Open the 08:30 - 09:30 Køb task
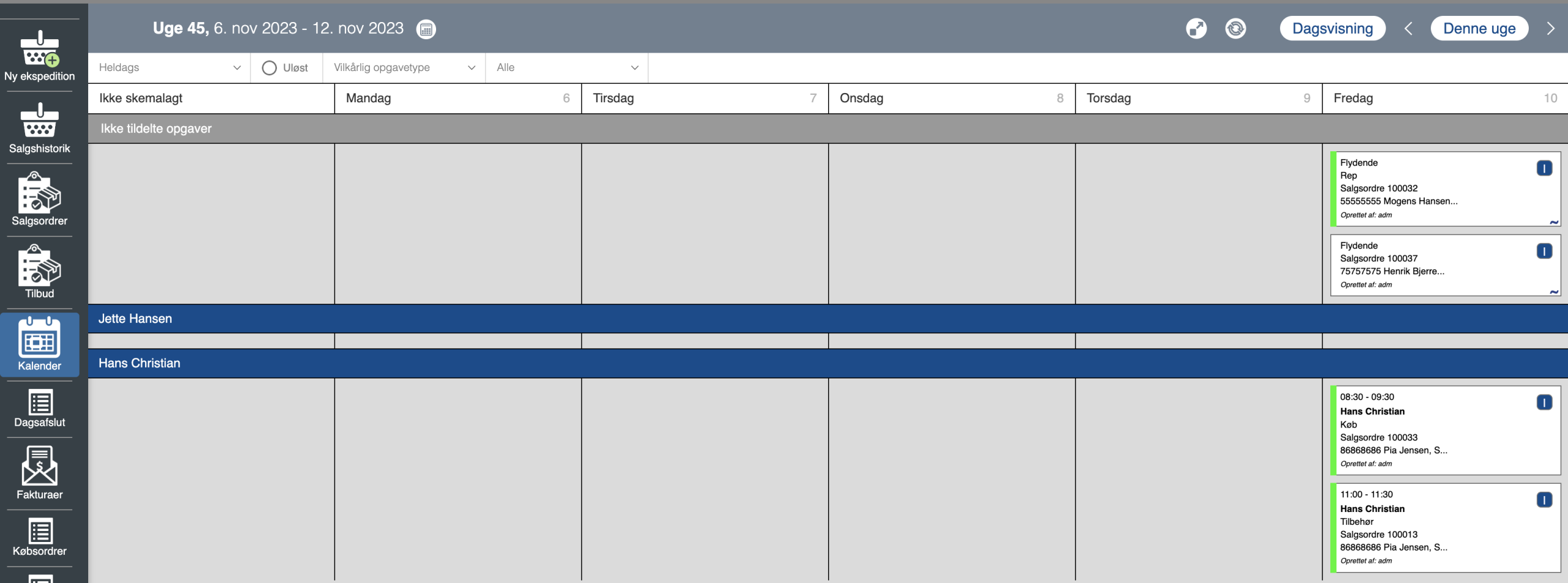 coord(1445,431)
